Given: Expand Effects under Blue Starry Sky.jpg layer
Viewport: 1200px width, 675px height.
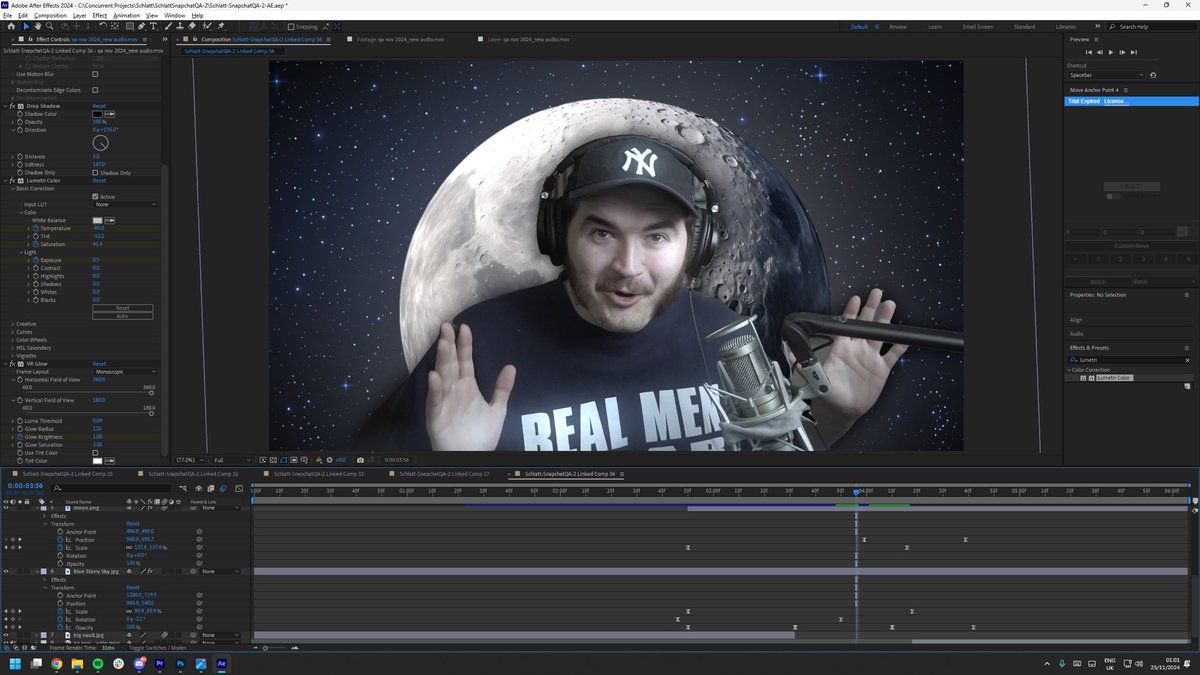Looking at the screenshot, I should click(45, 579).
